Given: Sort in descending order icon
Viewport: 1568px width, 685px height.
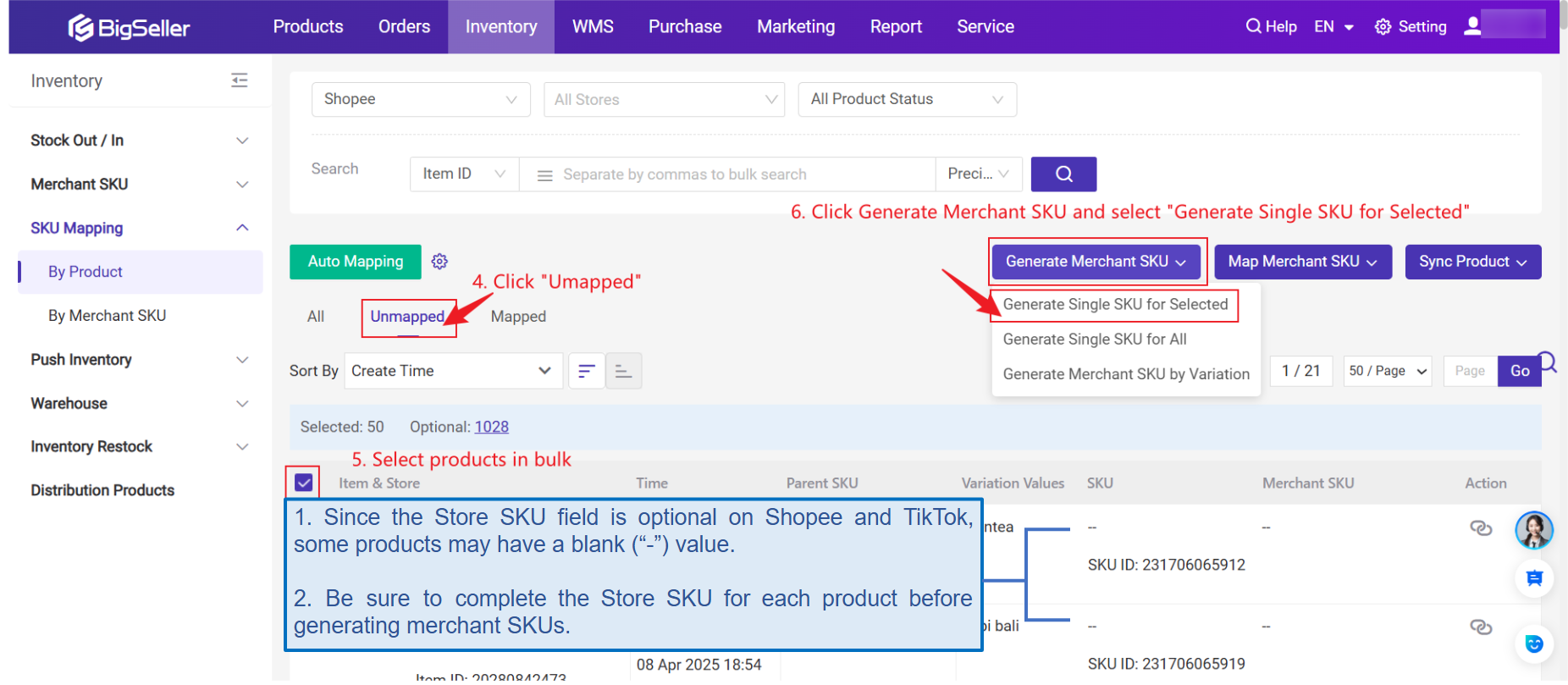Looking at the screenshot, I should [x=586, y=371].
